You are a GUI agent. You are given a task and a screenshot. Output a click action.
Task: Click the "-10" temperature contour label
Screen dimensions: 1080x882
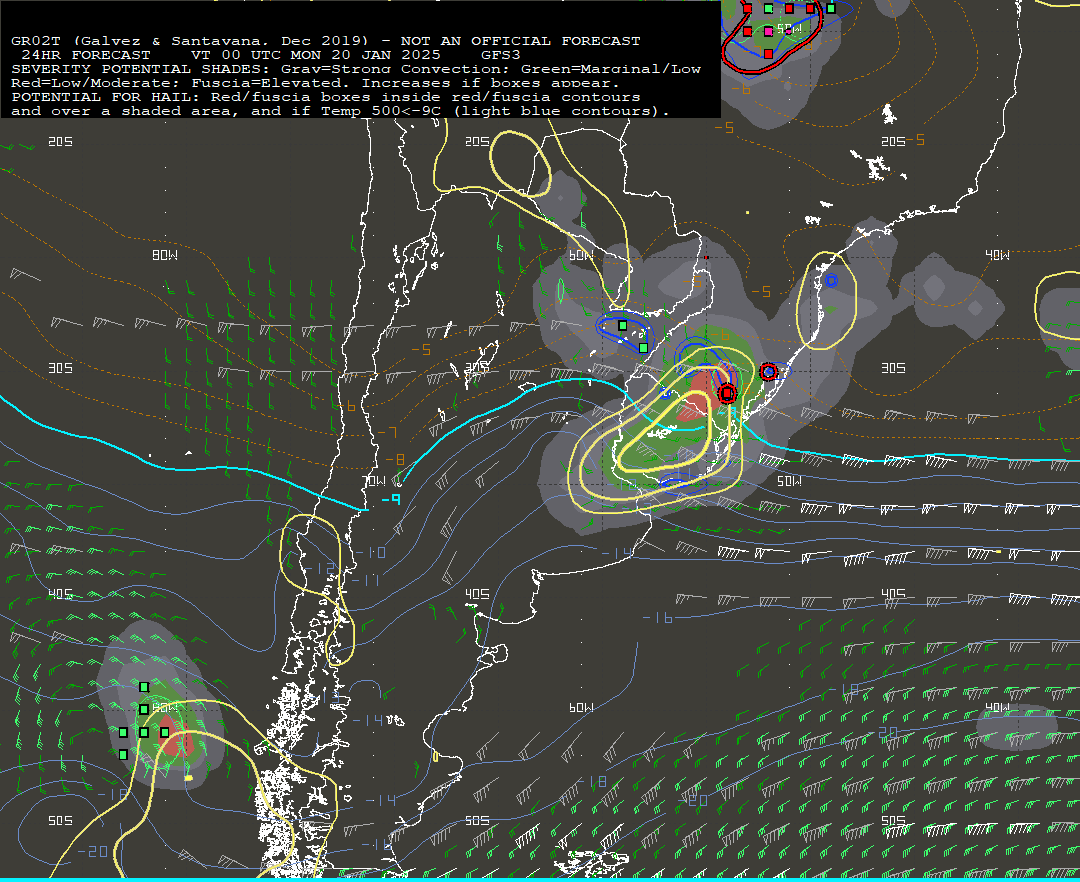coord(371,552)
